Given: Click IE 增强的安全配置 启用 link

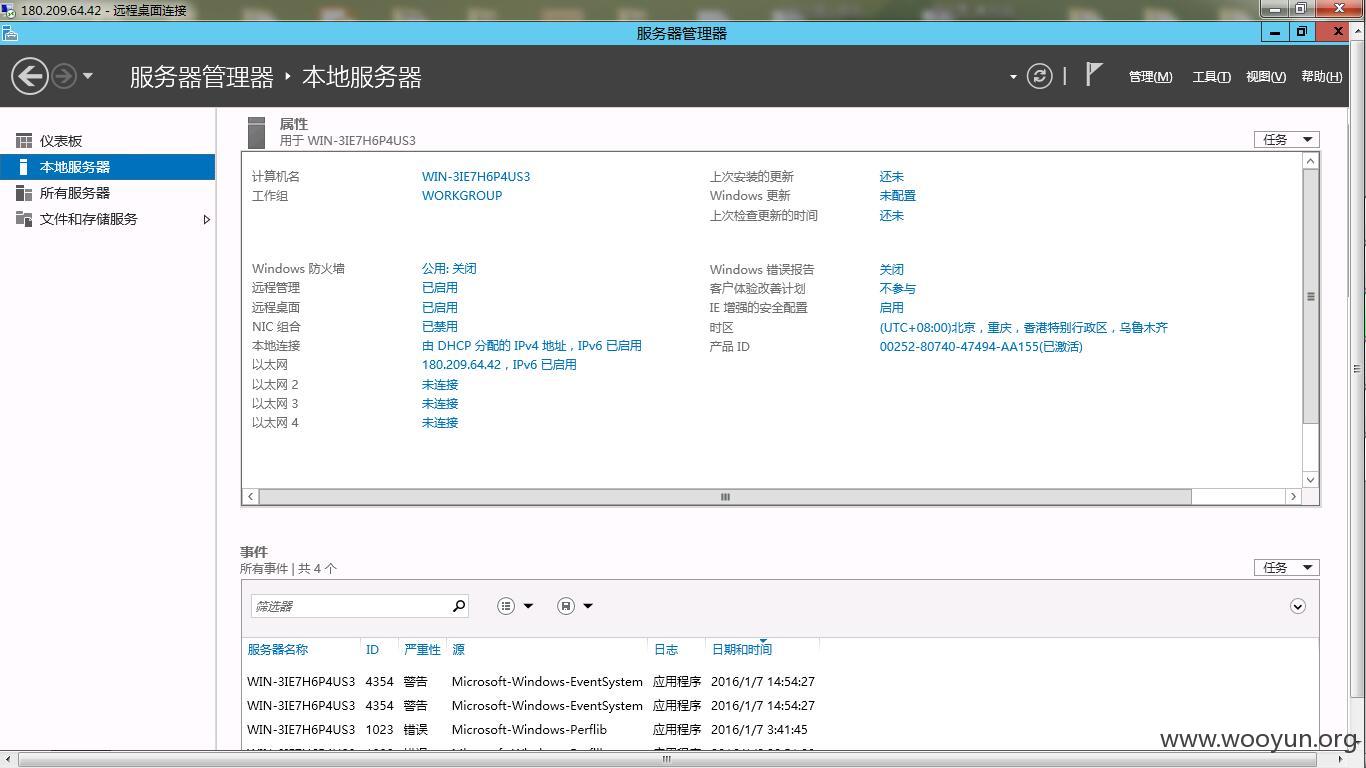Looking at the screenshot, I should click(x=891, y=307).
